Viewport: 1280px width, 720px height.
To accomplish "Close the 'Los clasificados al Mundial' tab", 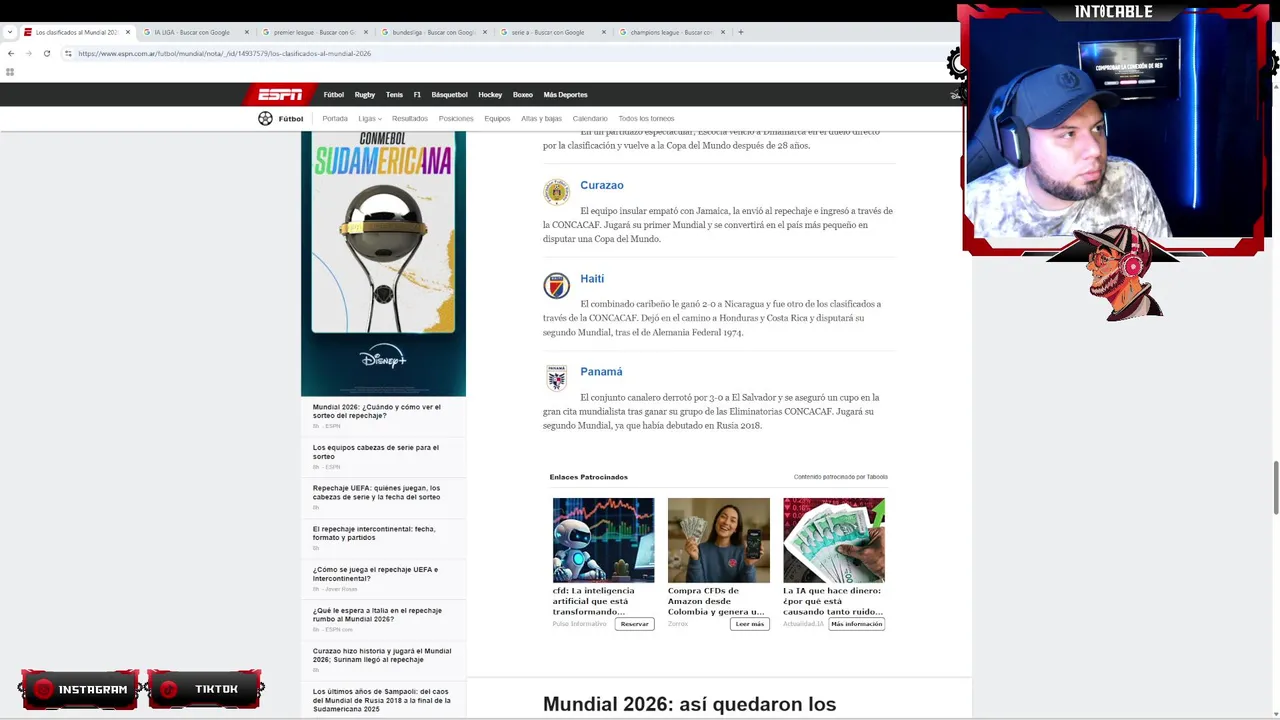I will (128, 32).
